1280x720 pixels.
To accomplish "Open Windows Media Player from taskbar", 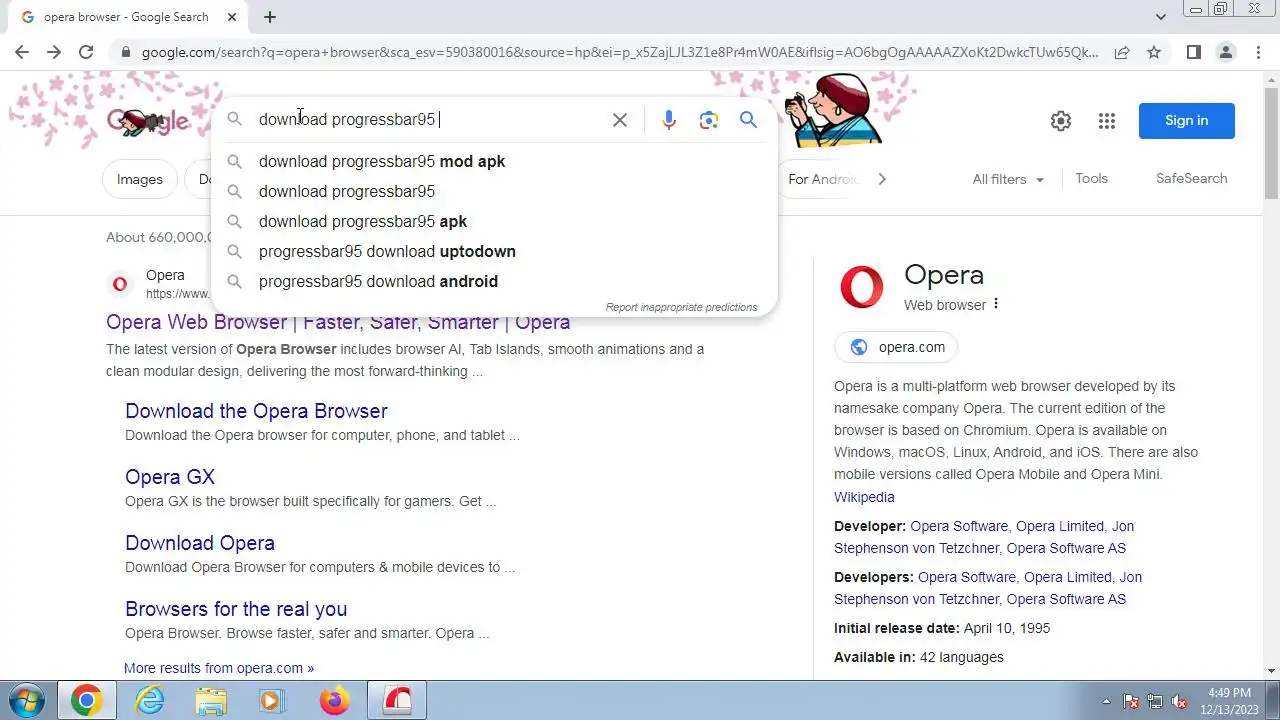I will (272, 700).
